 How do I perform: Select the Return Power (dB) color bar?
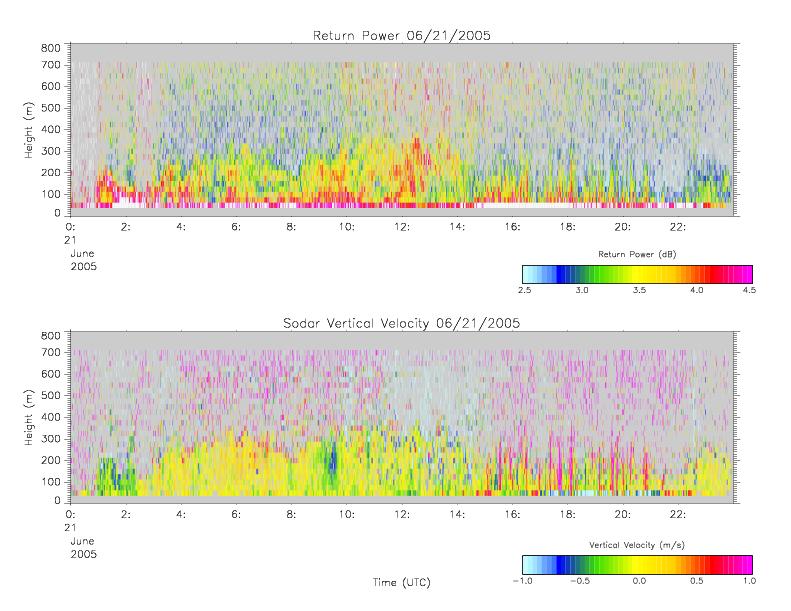[x=637, y=274]
